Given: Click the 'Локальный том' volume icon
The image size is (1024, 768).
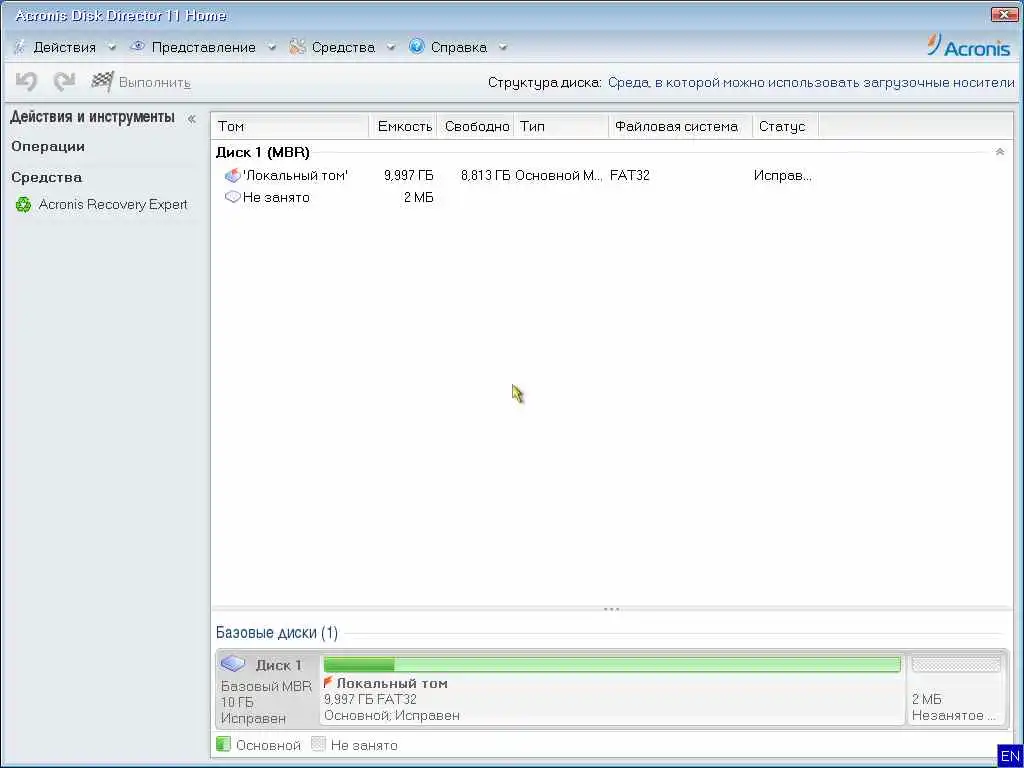Looking at the screenshot, I should click(232, 175).
